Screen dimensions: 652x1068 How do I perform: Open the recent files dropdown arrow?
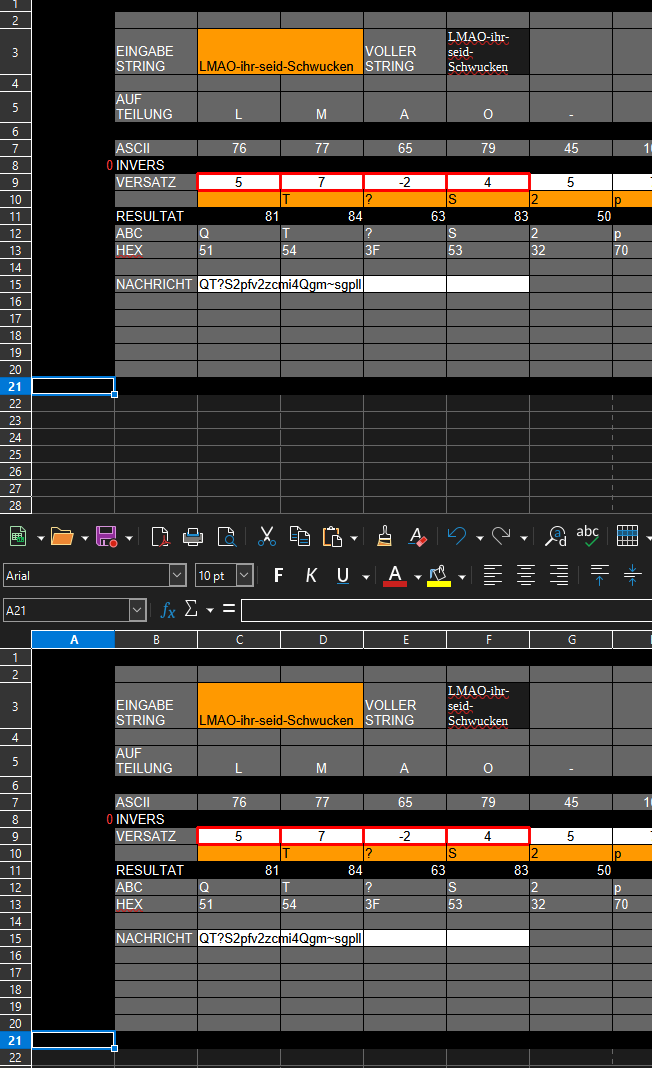pyautogui.click(x=84, y=538)
